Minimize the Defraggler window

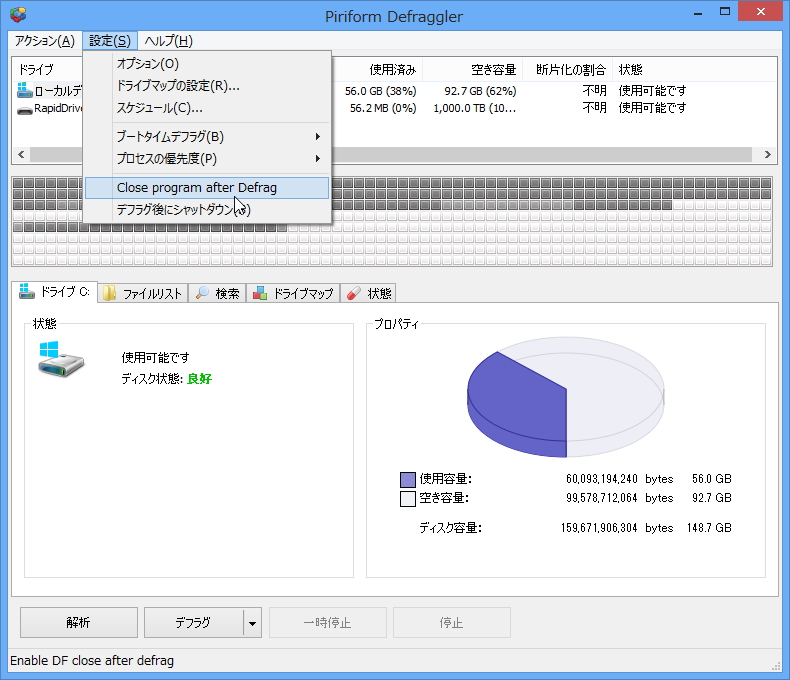[698, 13]
